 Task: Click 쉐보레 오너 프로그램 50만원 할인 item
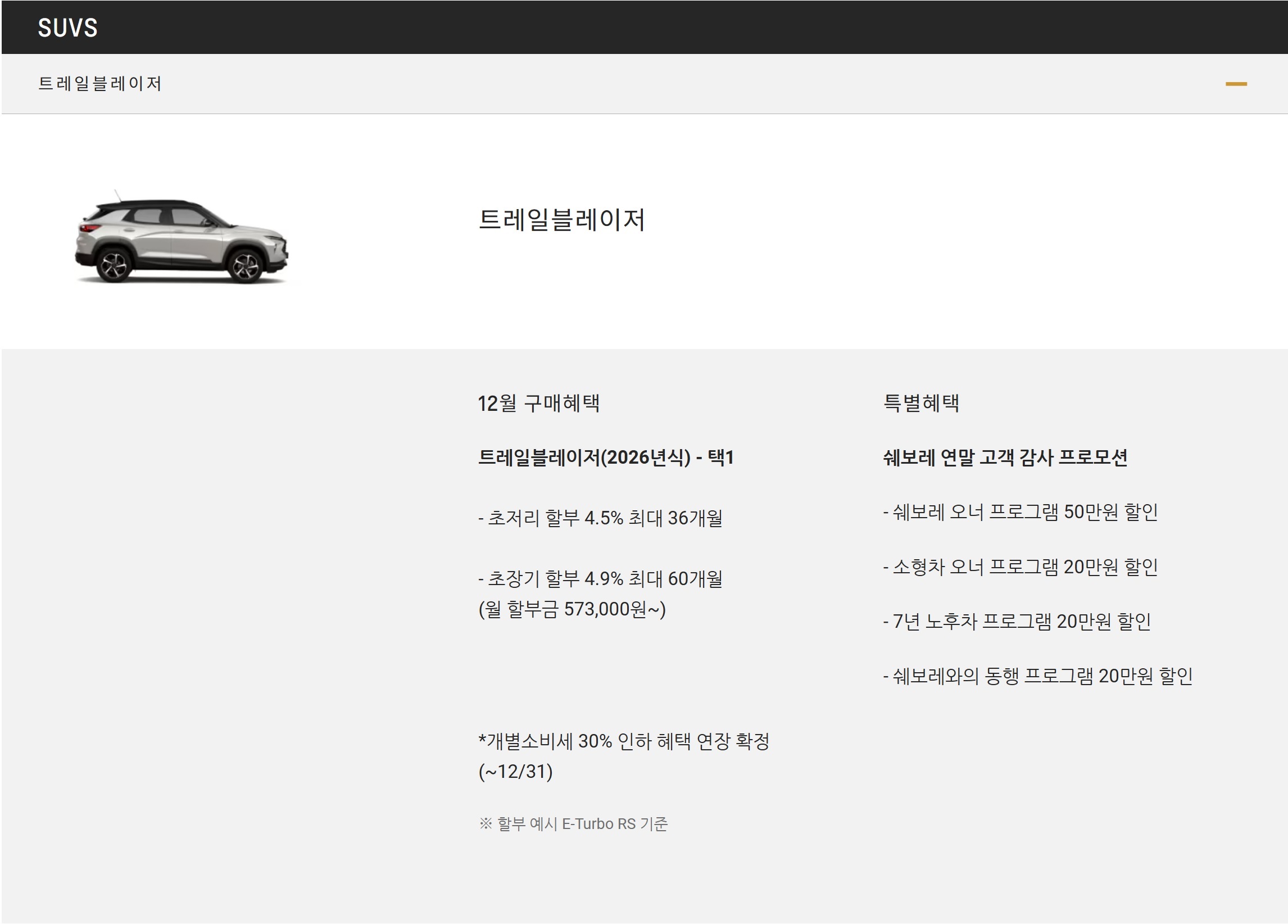(x=1021, y=512)
